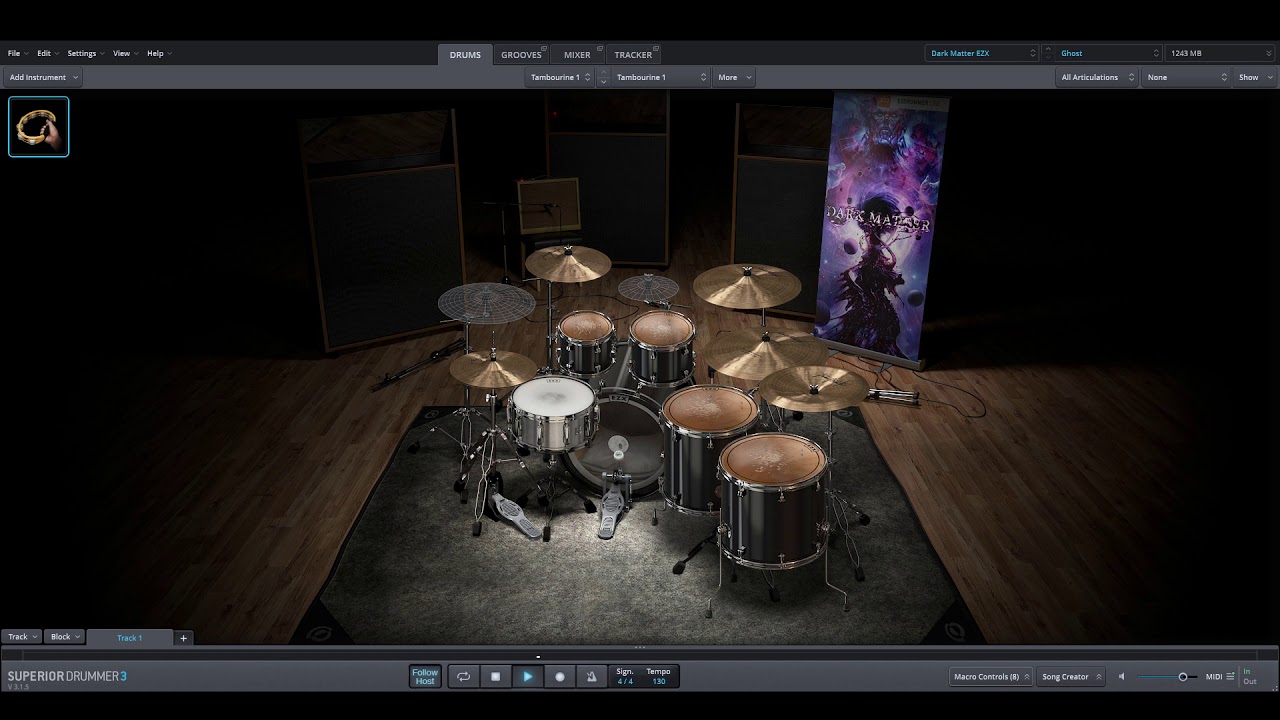Open the second Tambourine 1 dropdown
The width and height of the screenshot is (1280, 720).
[x=661, y=77]
